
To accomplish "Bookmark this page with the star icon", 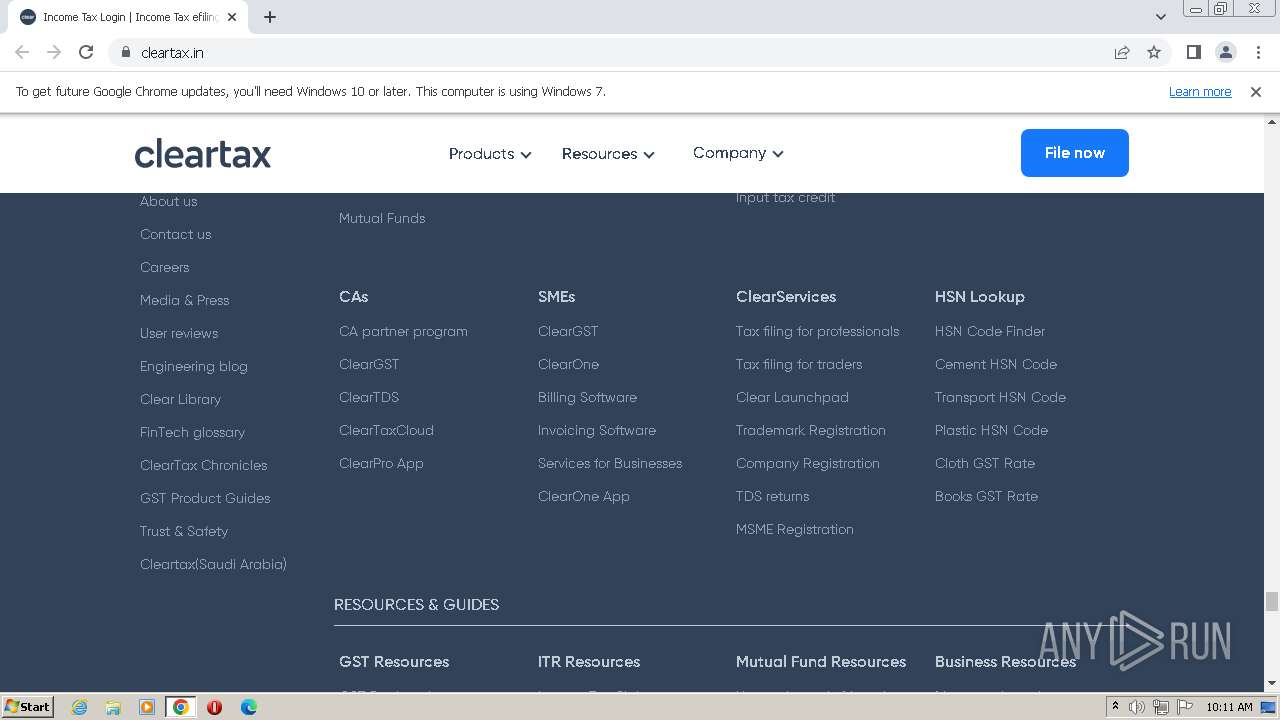I will [1154, 52].
